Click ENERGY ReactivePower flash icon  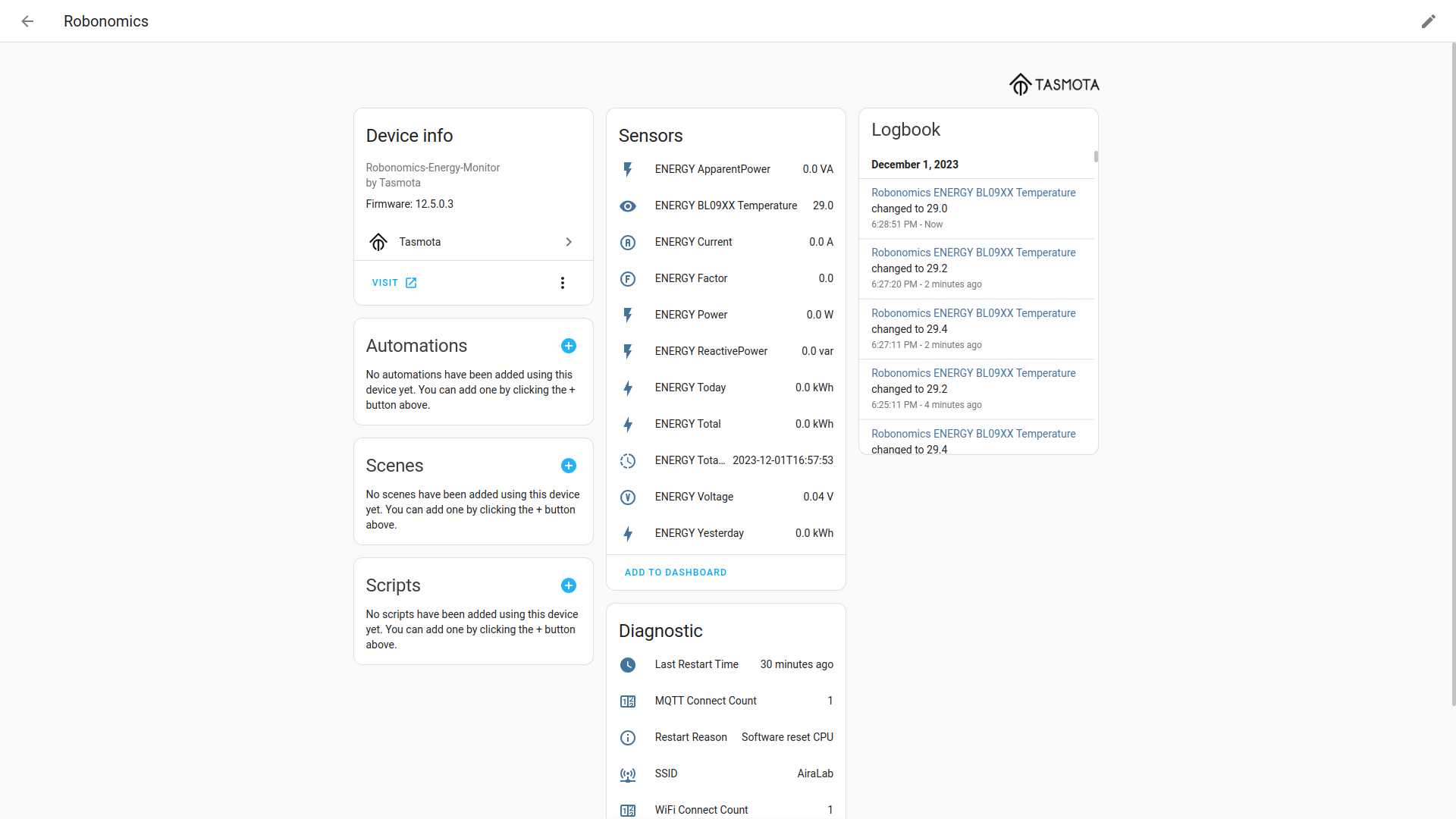tap(628, 351)
